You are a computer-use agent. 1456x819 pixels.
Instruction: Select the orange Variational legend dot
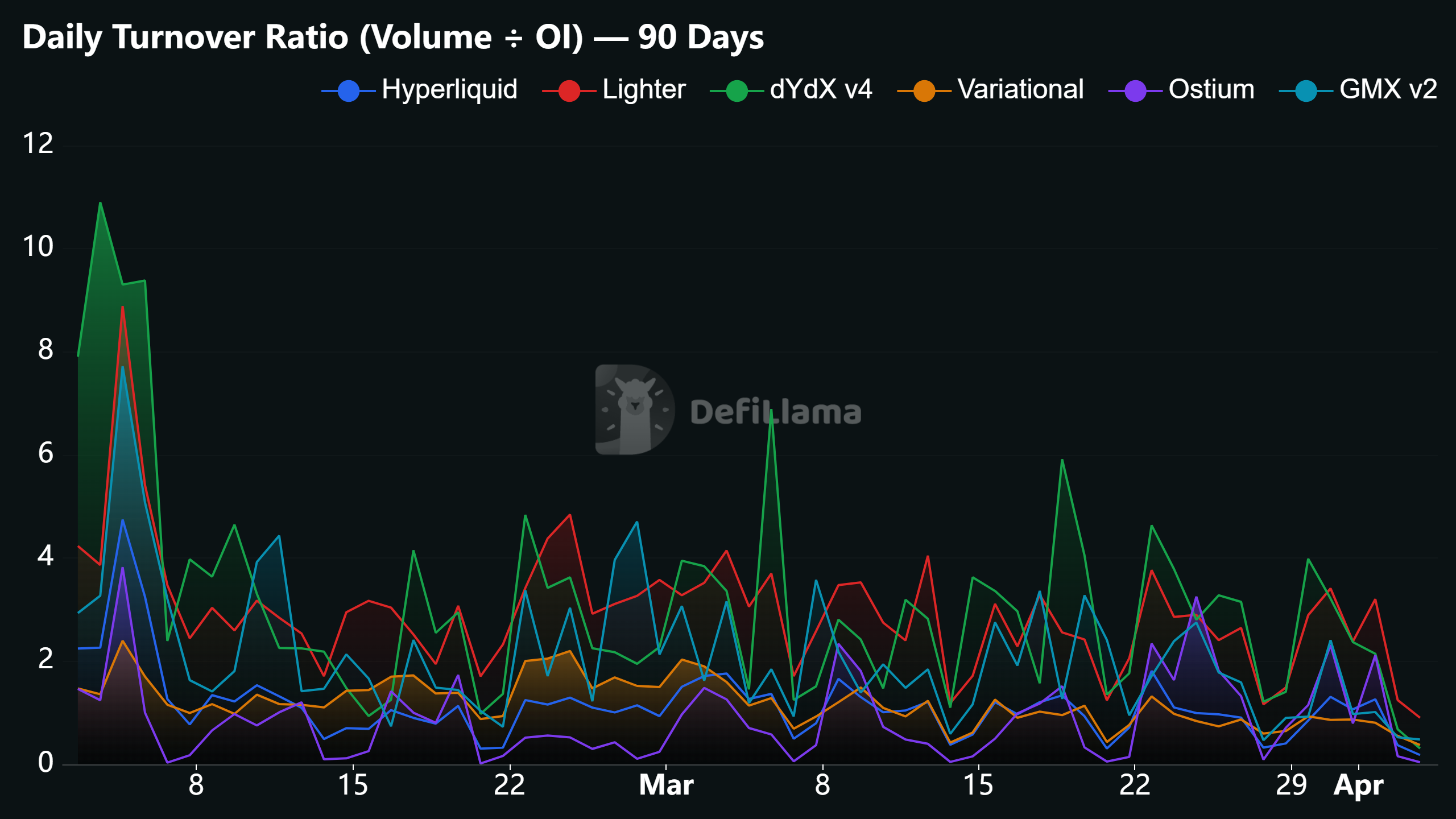[x=923, y=90]
